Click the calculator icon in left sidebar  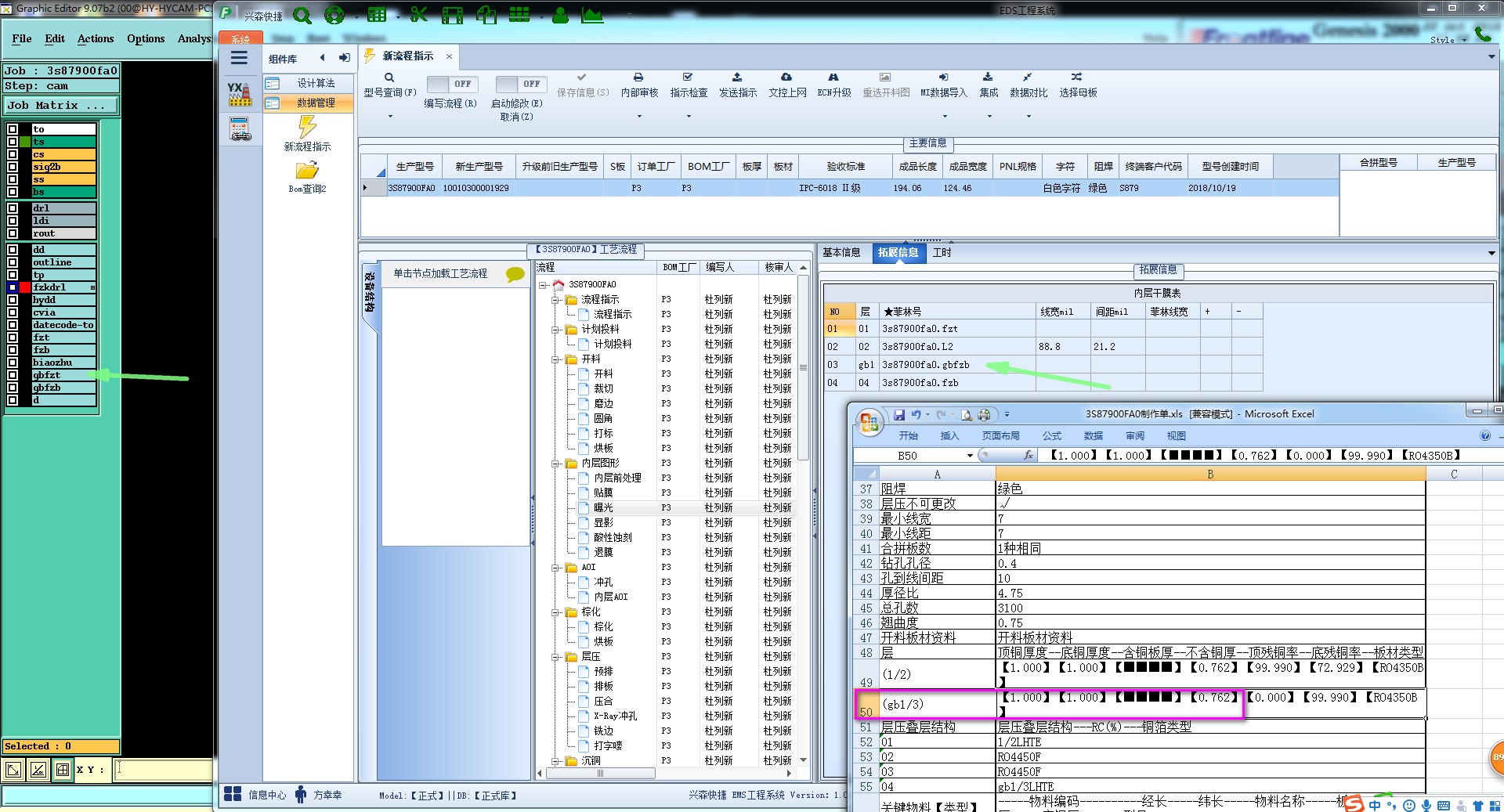(240, 129)
